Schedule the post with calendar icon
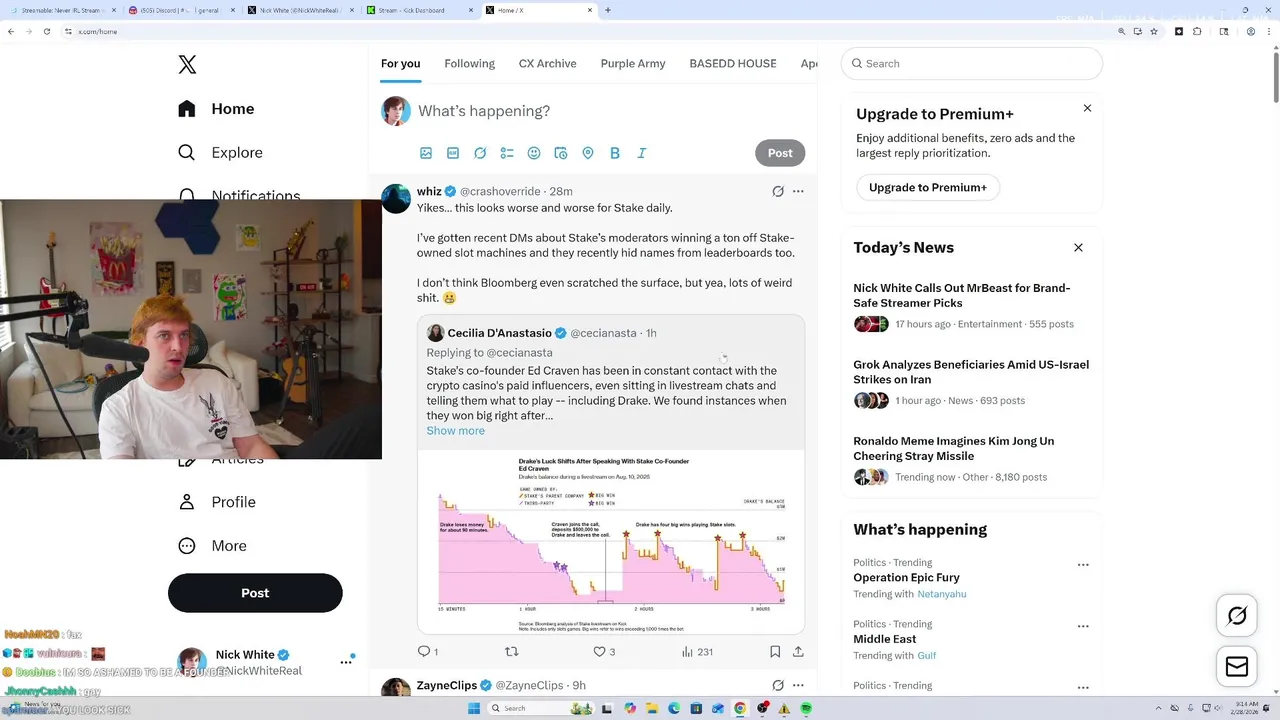The height and width of the screenshot is (720, 1280). coord(561,153)
